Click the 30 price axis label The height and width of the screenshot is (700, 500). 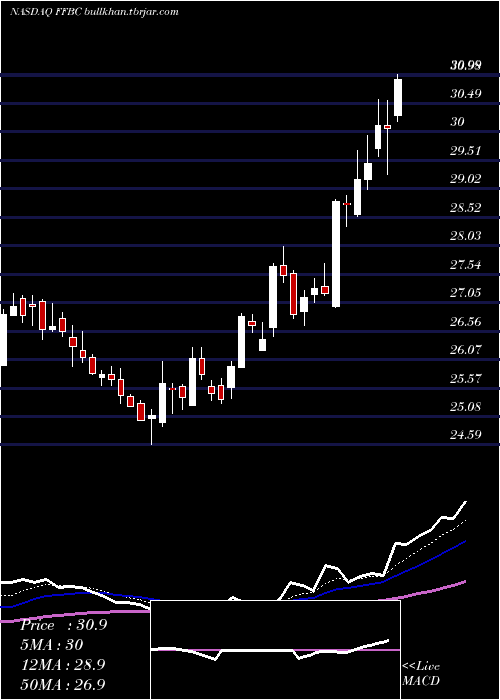click(x=457, y=121)
